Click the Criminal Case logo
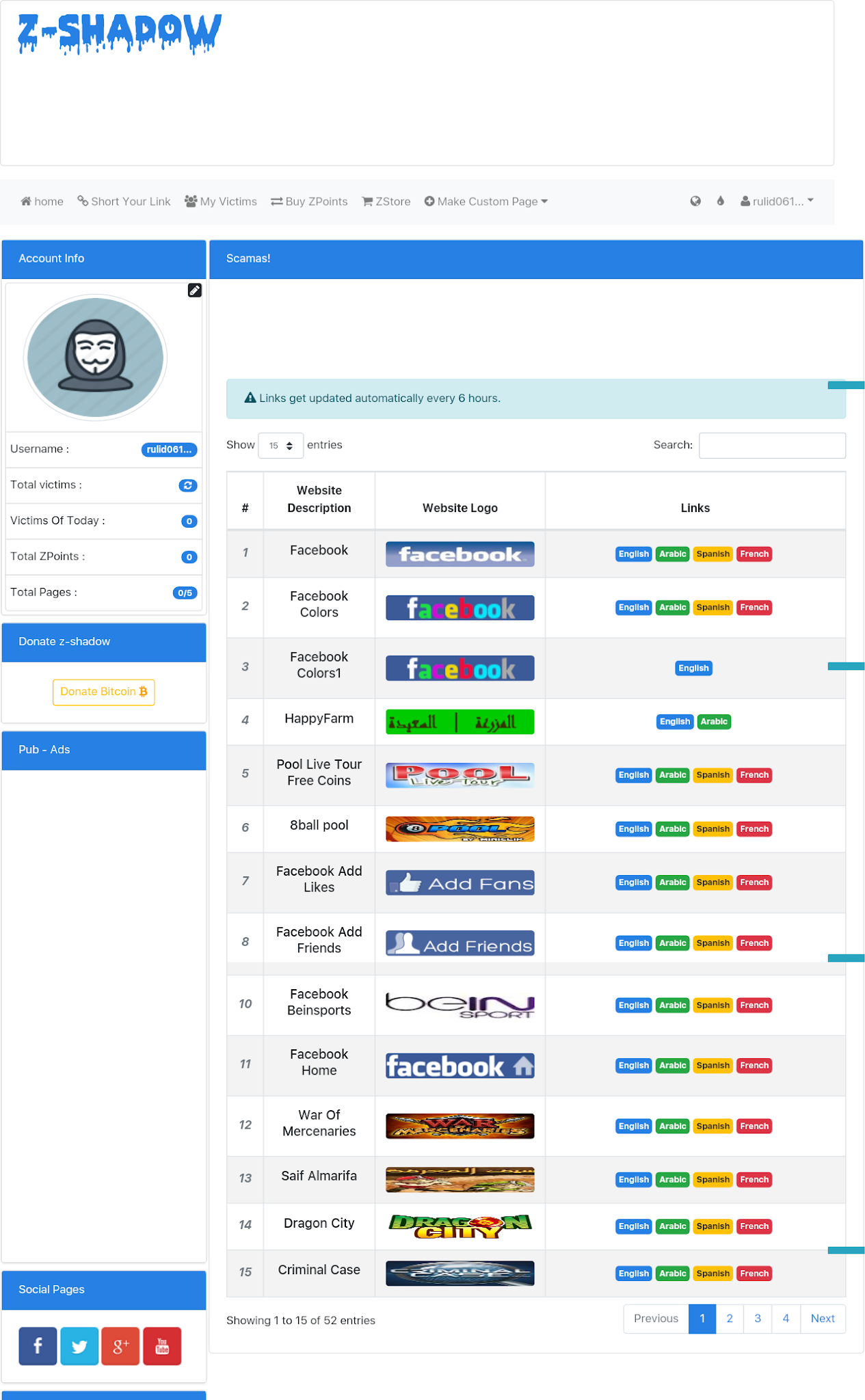 click(x=460, y=1274)
